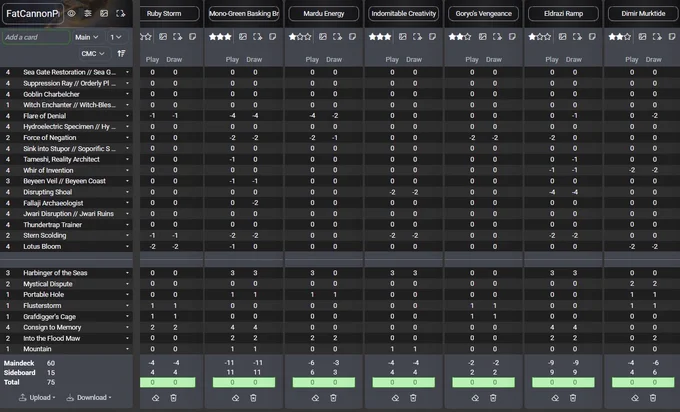This screenshot has height=412, width=680.
Task: Select the Indomitable Creativity matchup header
Action: click(403, 13)
